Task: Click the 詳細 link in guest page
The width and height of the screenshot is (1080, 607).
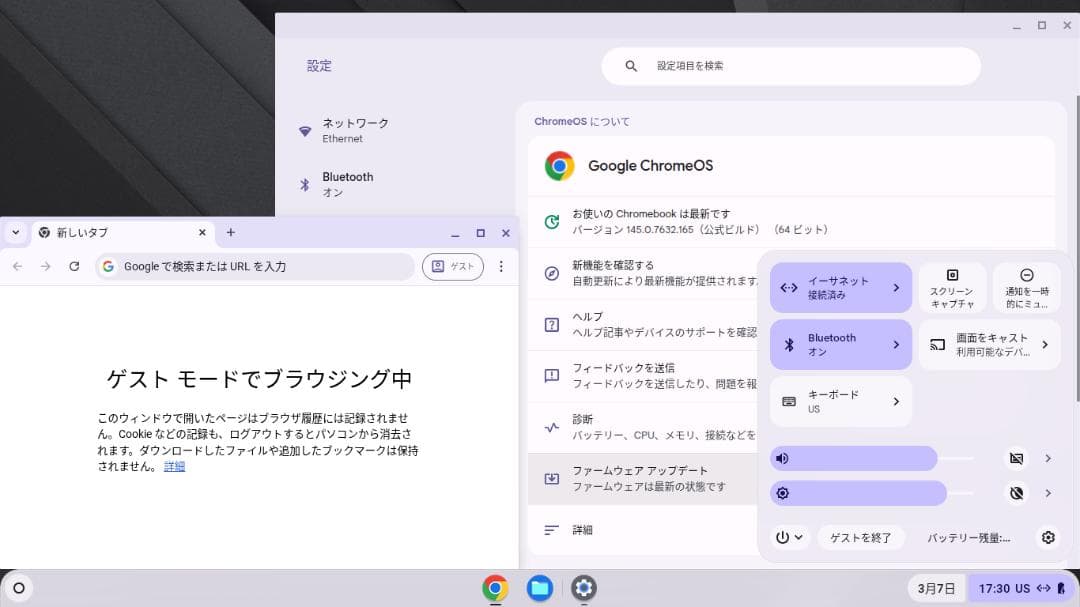Action: tap(174, 466)
